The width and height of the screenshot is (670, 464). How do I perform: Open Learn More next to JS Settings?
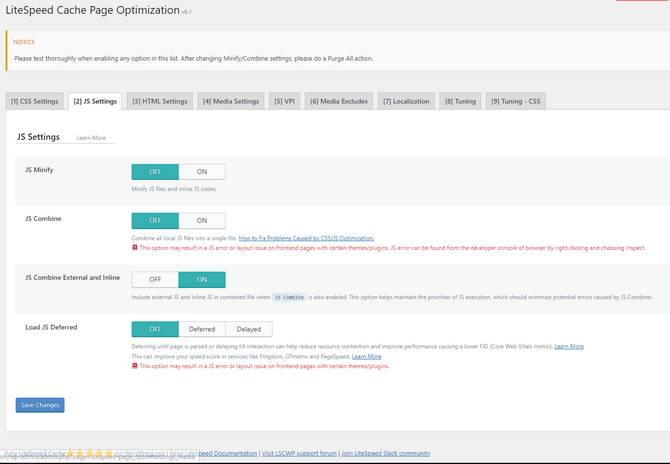[x=91, y=138]
